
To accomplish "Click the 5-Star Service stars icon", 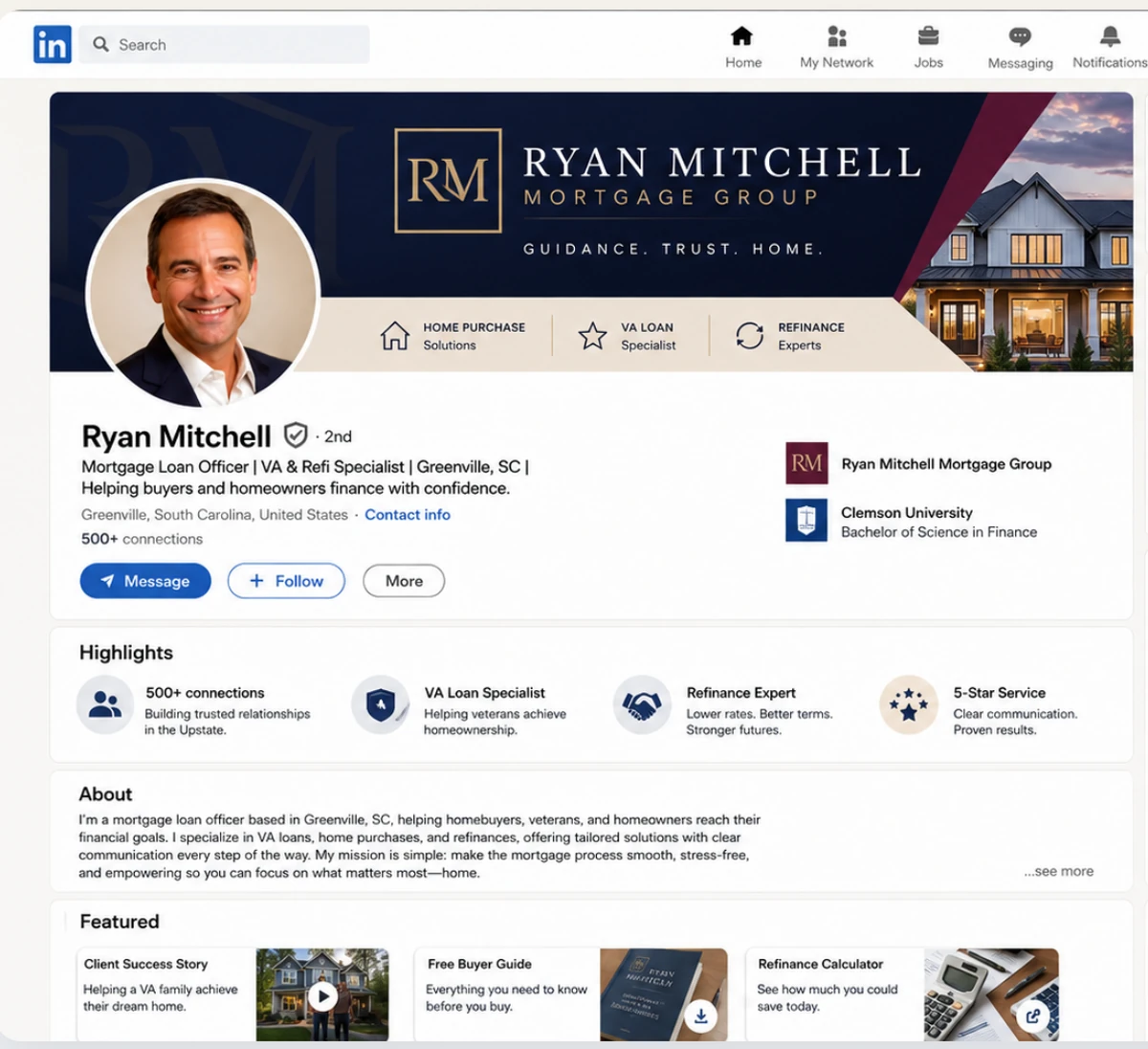I will pos(908,704).
